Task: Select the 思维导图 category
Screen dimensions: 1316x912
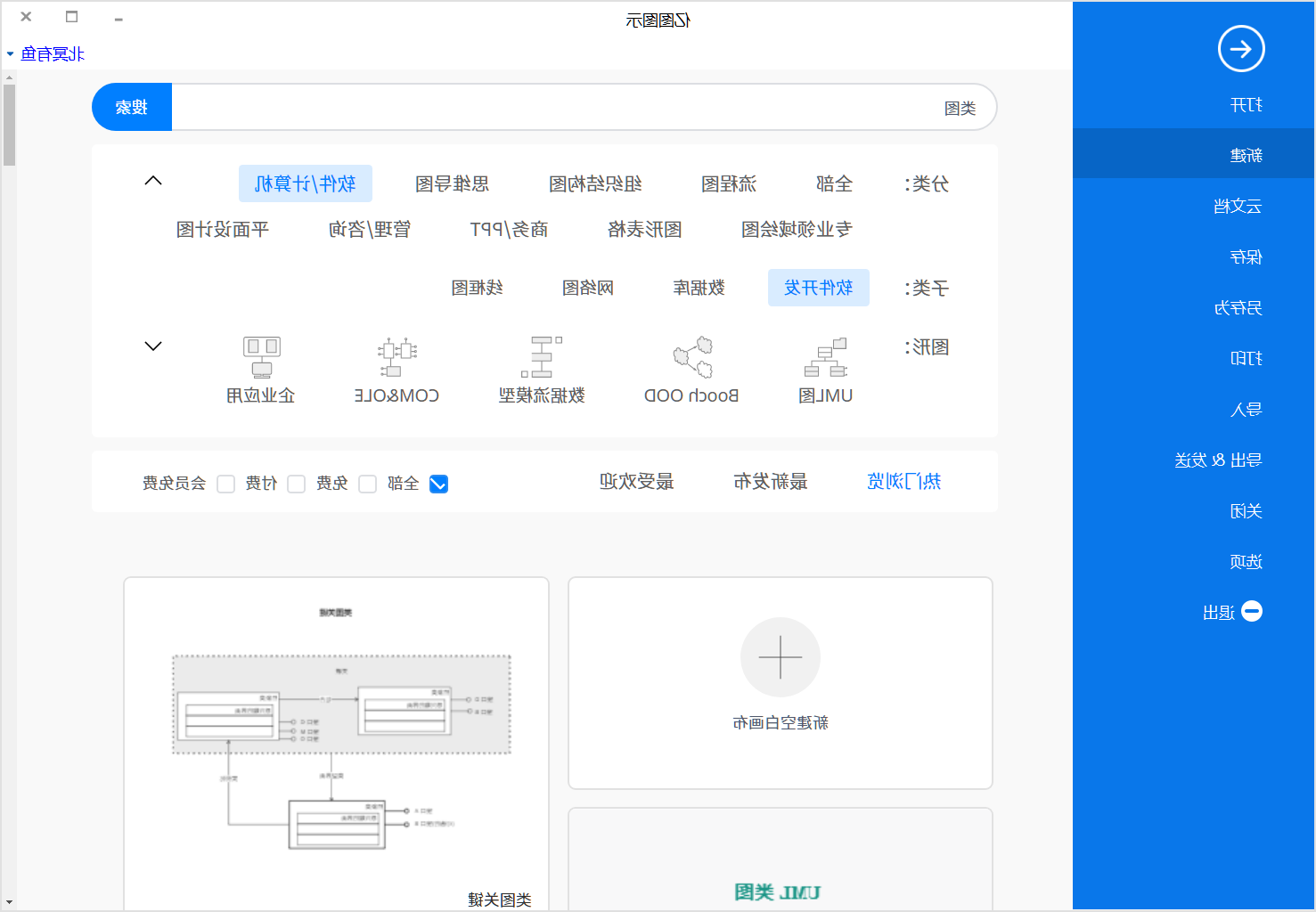Action: (453, 183)
